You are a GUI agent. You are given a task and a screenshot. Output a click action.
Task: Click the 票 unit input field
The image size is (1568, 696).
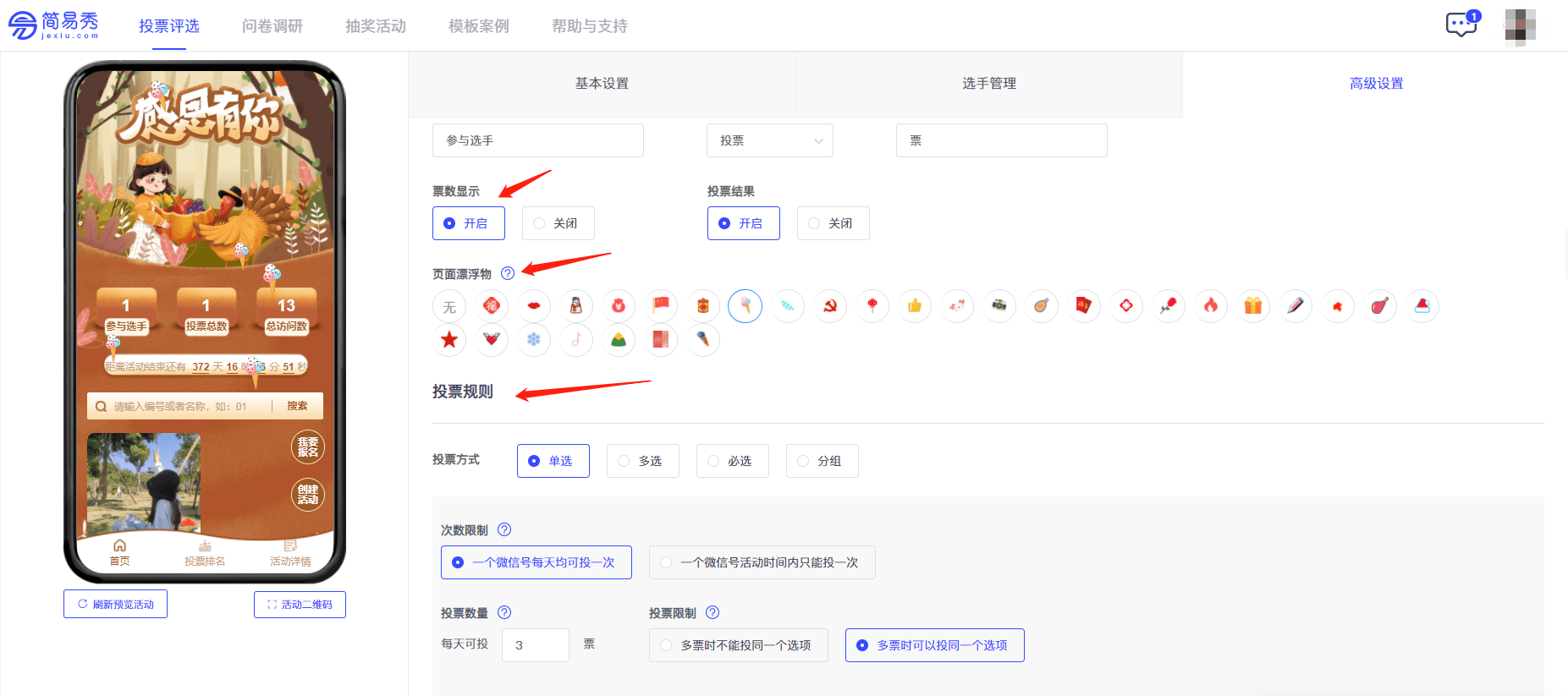click(1002, 140)
